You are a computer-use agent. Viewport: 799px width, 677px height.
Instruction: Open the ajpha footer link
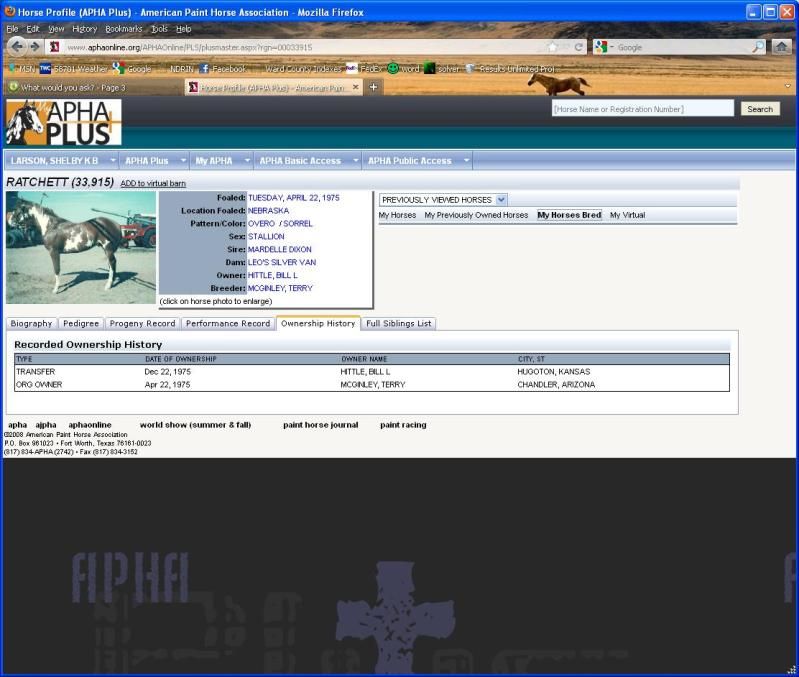pyautogui.click(x=46, y=425)
